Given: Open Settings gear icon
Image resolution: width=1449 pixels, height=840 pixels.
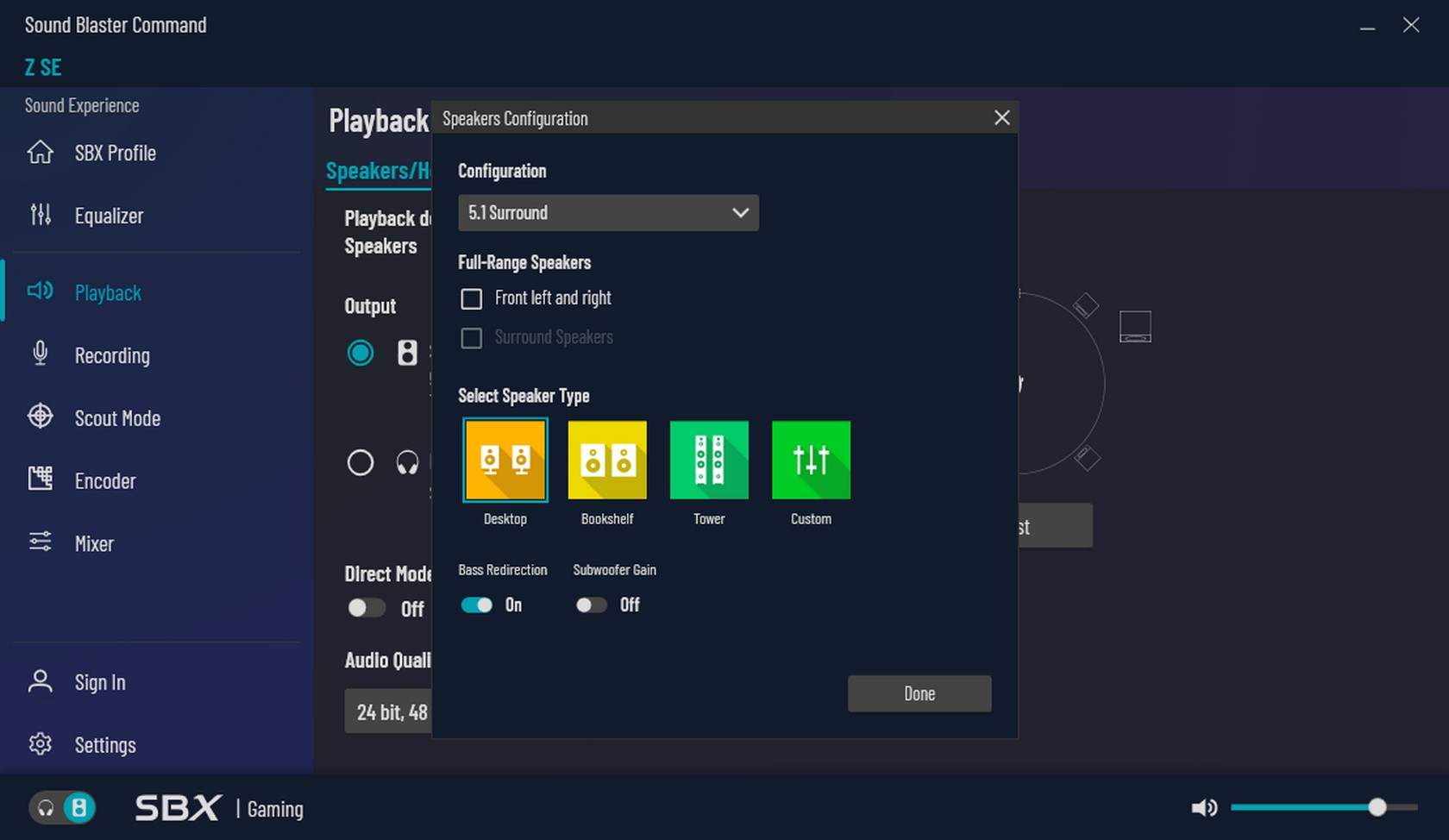Looking at the screenshot, I should click(x=40, y=743).
